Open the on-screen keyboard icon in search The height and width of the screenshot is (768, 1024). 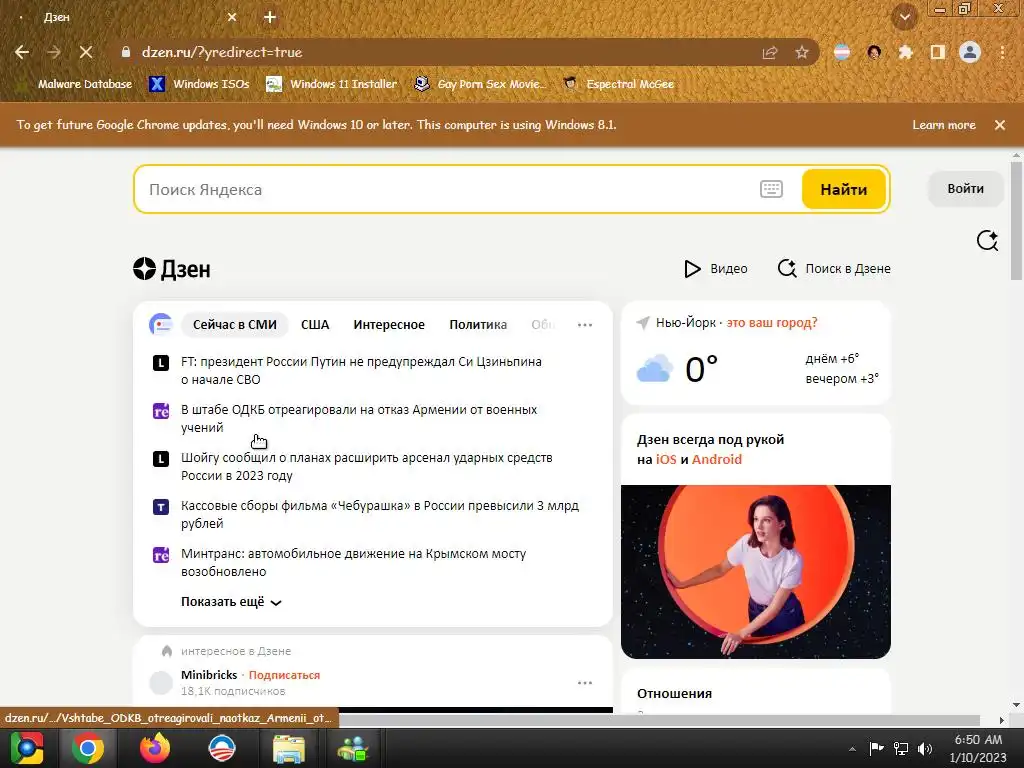[x=771, y=189]
